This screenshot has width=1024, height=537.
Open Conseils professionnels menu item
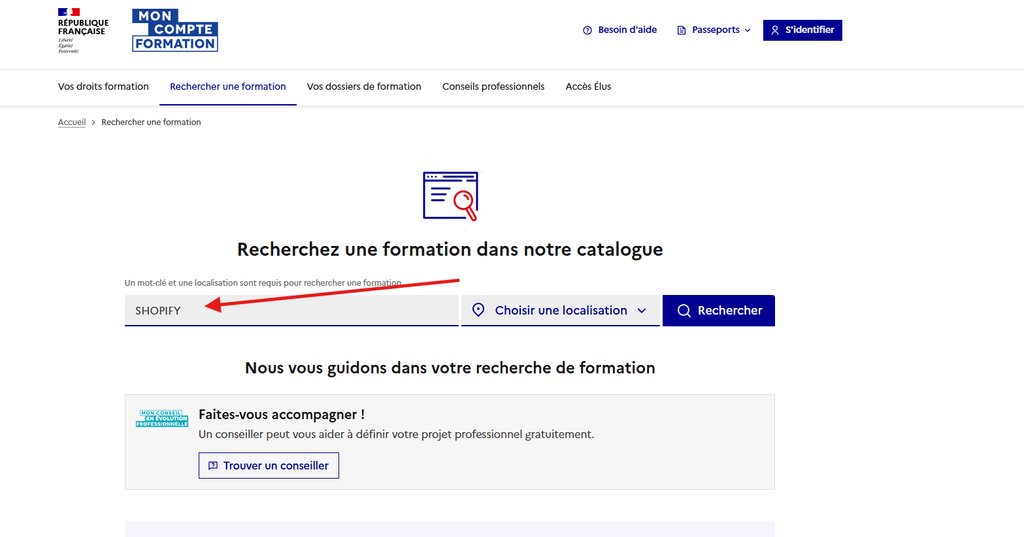tap(493, 86)
